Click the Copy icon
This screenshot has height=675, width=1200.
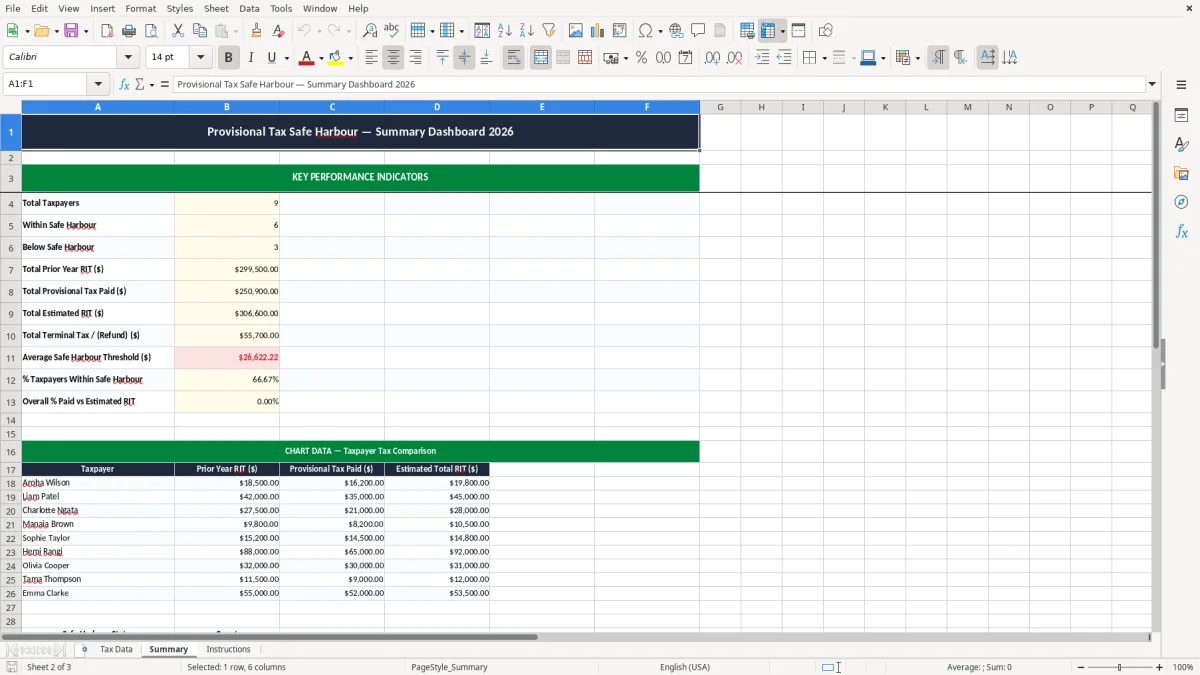click(200, 31)
